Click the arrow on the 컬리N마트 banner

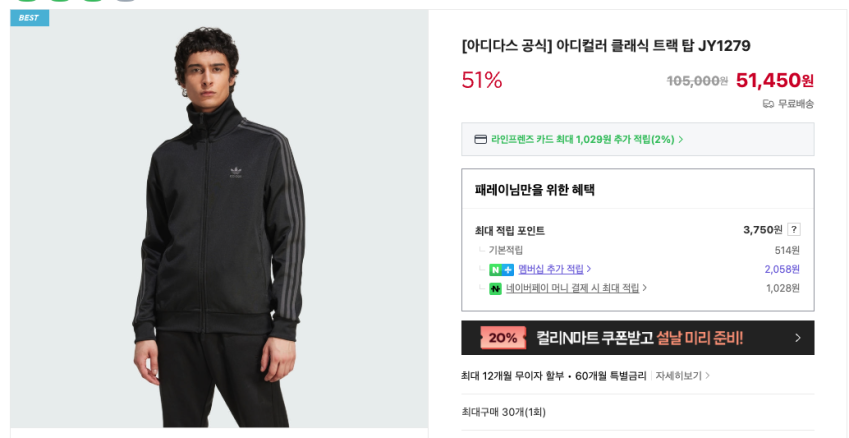click(797, 338)
